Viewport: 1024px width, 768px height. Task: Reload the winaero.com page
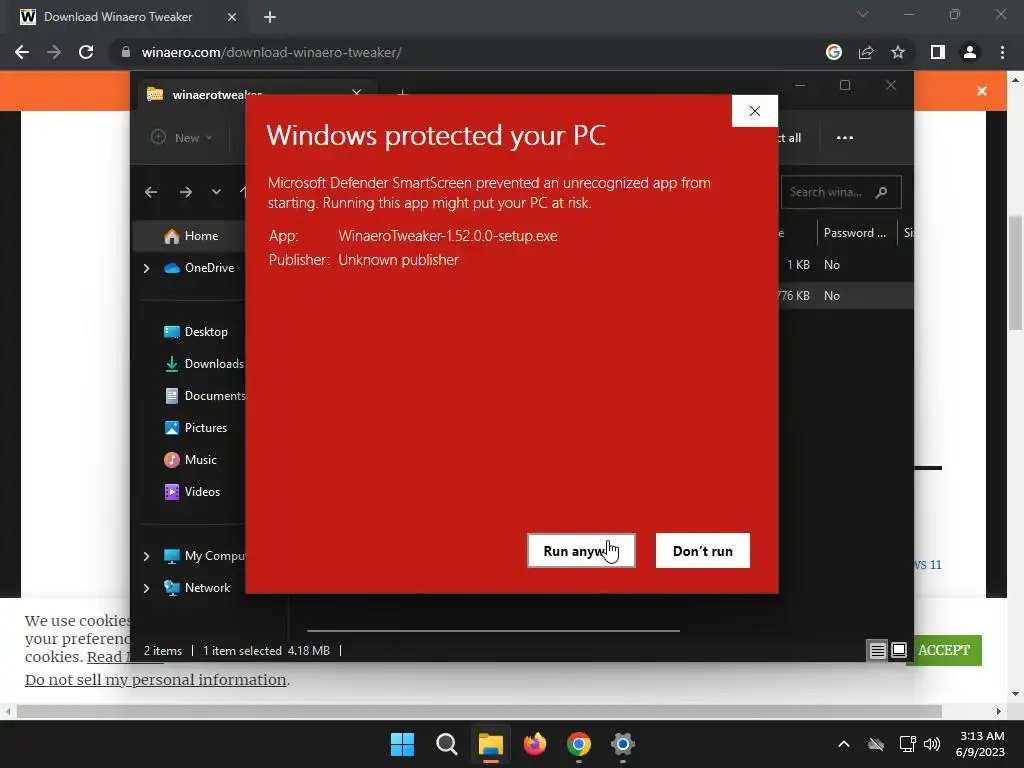pos(86,52)
